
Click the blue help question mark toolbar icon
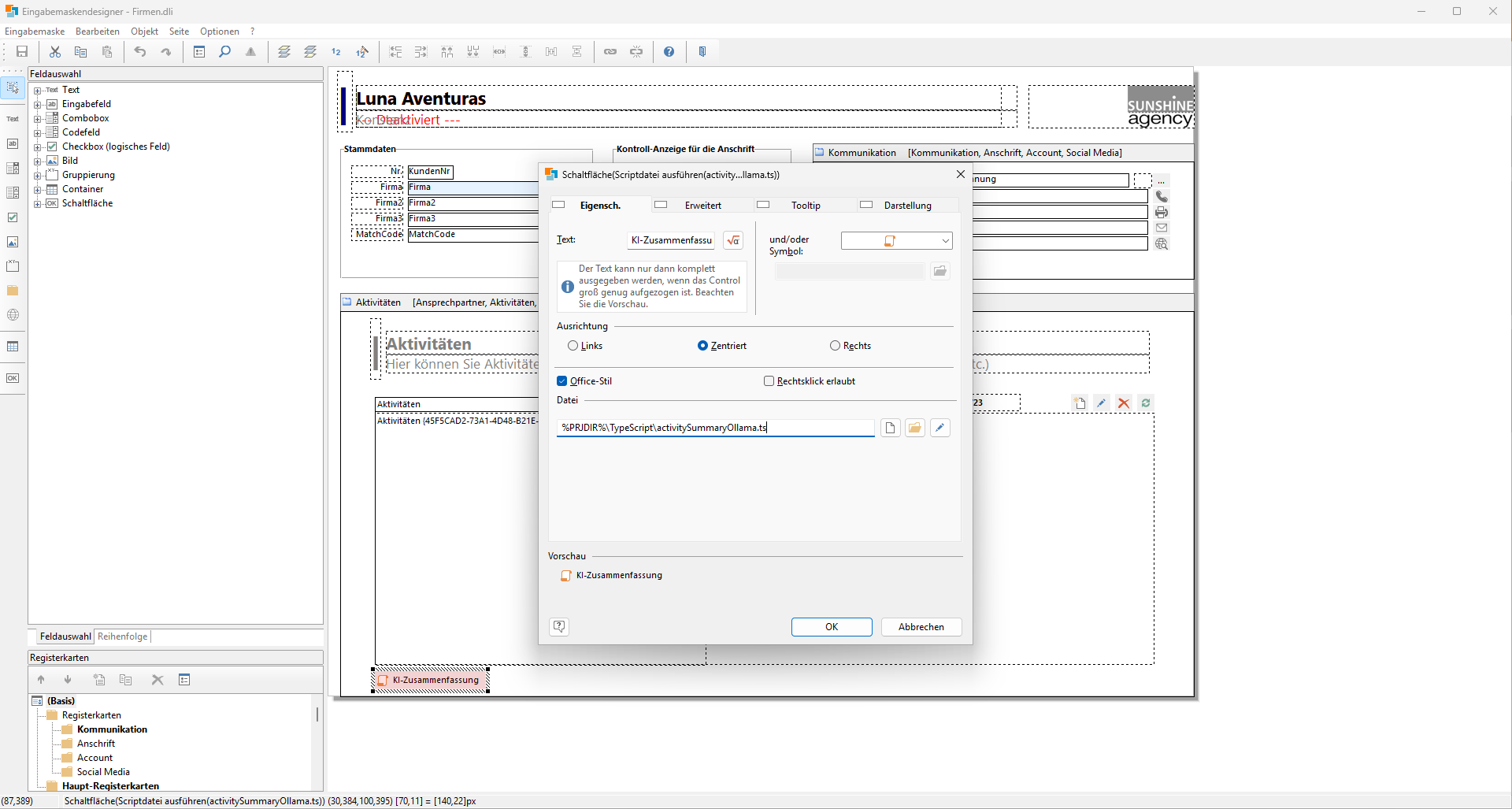(x=669, y=52)
